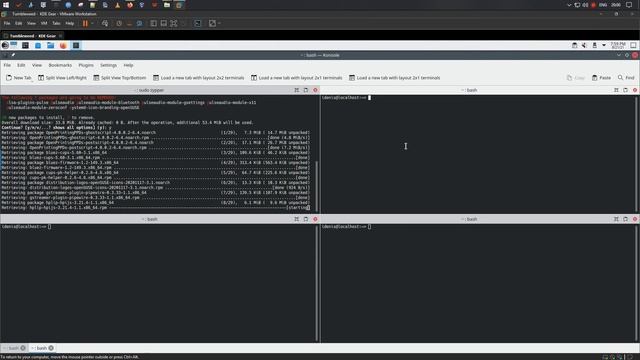640x360 pixels.
Task: Click into the top-right bash terminal
Action: pyautogui.click(x=478, y=154)
